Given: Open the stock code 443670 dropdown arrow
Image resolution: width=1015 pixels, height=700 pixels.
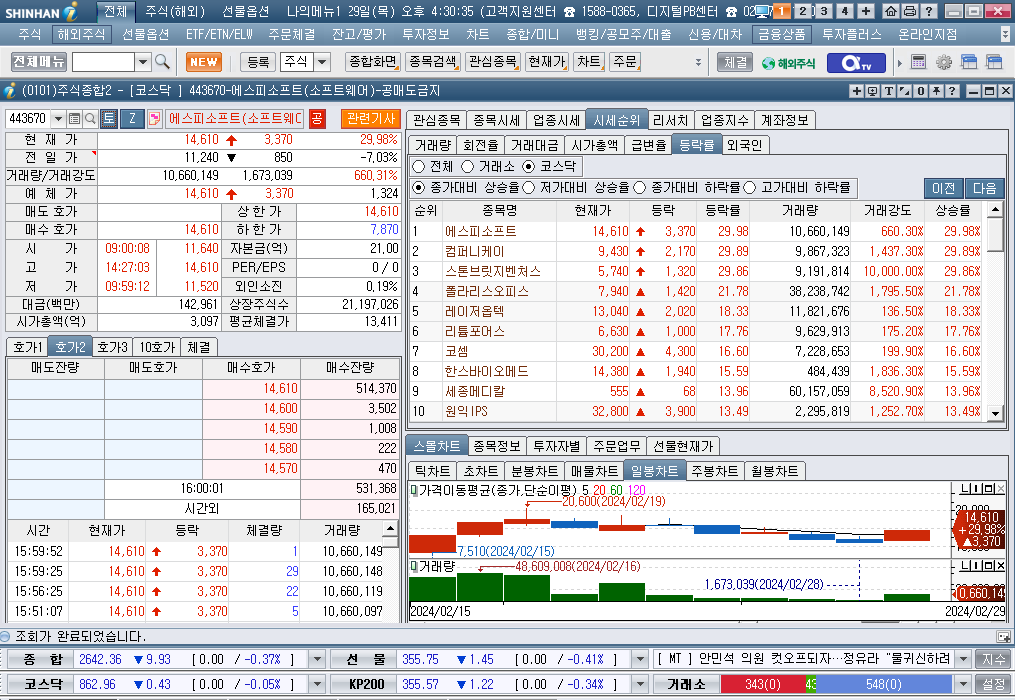Looking at the screenshot, I should 58,119.
